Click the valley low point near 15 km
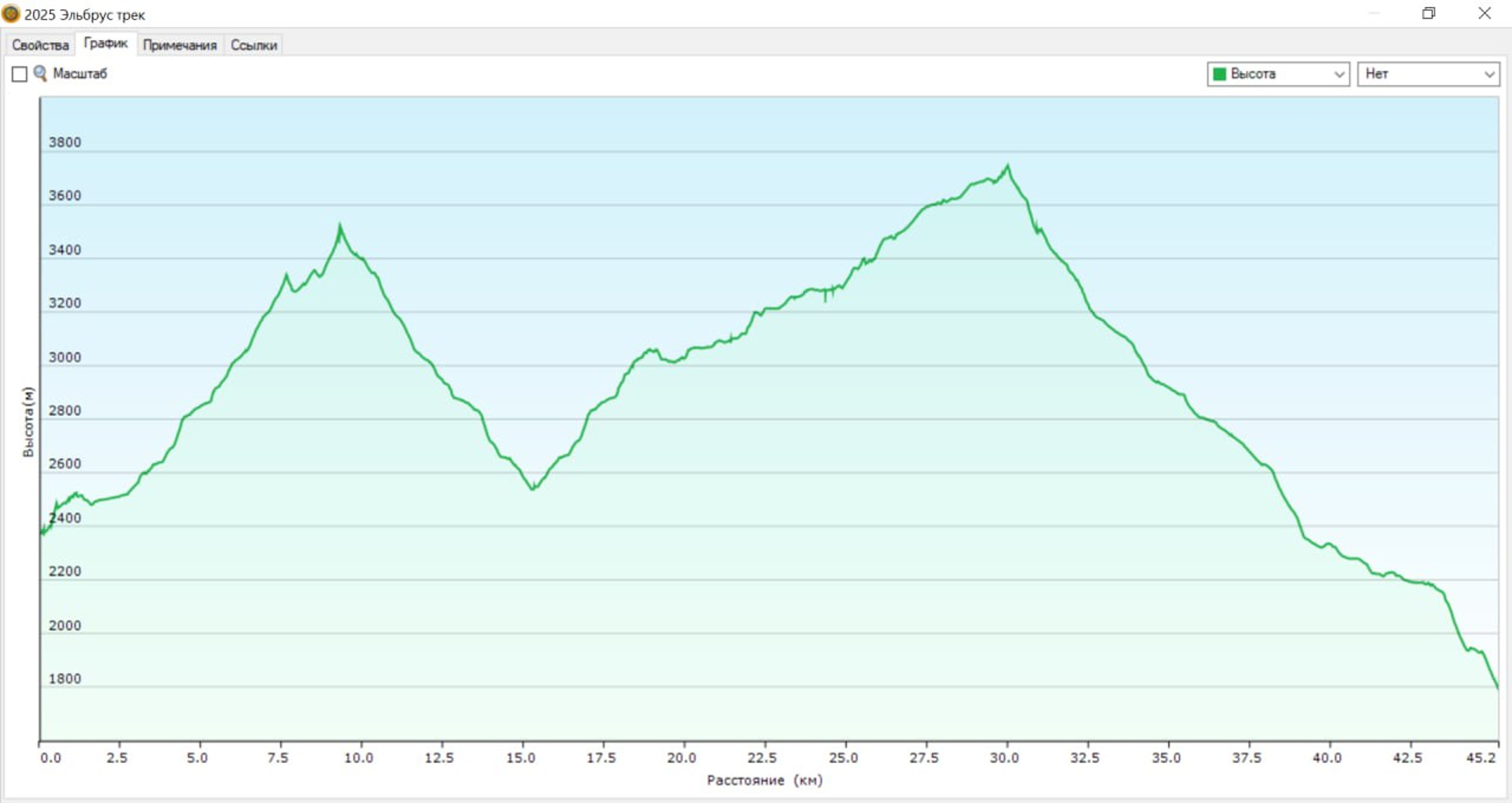The image size is (1512, 803). pyautogui.click(x=532, y=488)
